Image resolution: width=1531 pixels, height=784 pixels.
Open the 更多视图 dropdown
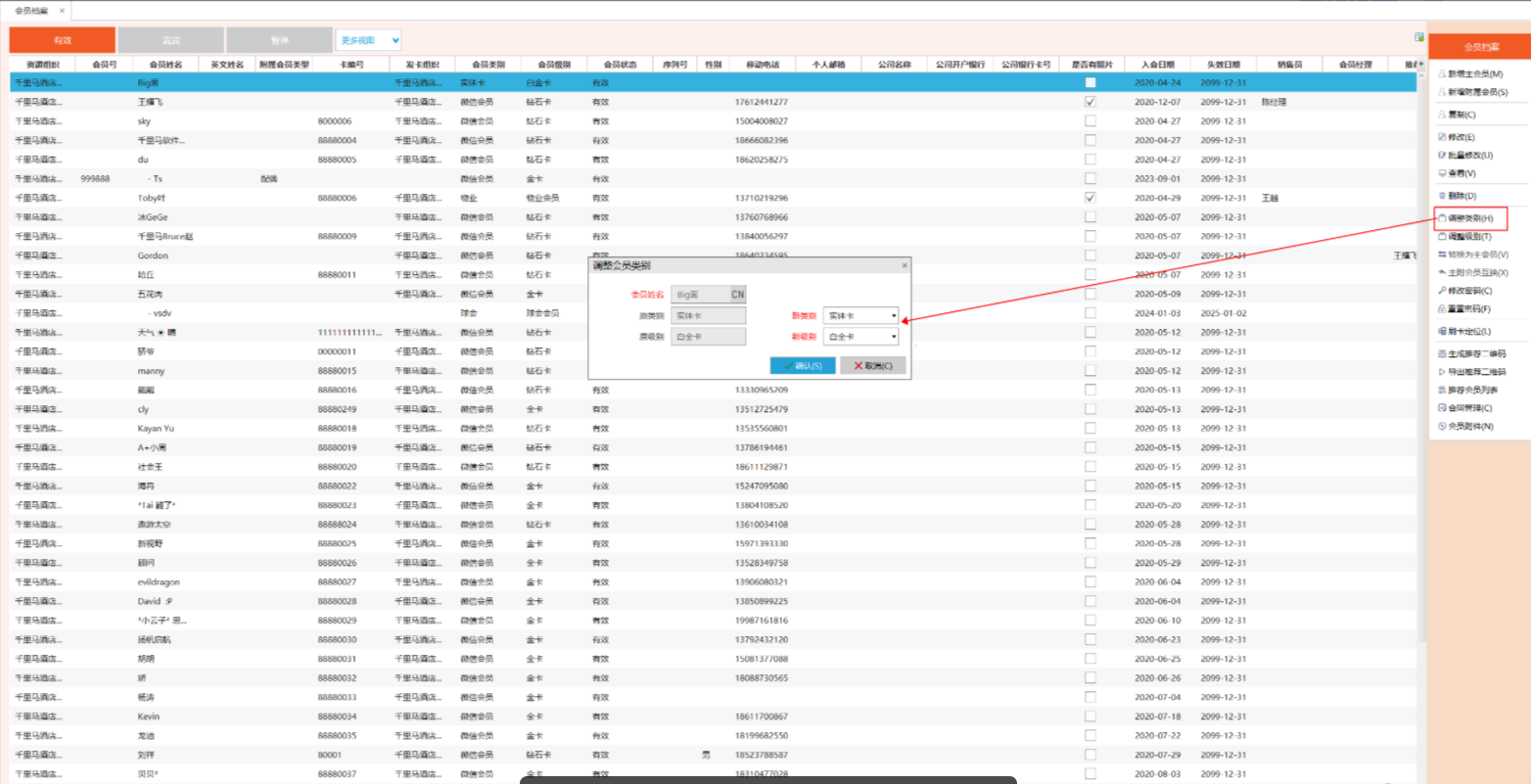pos(369,40)
